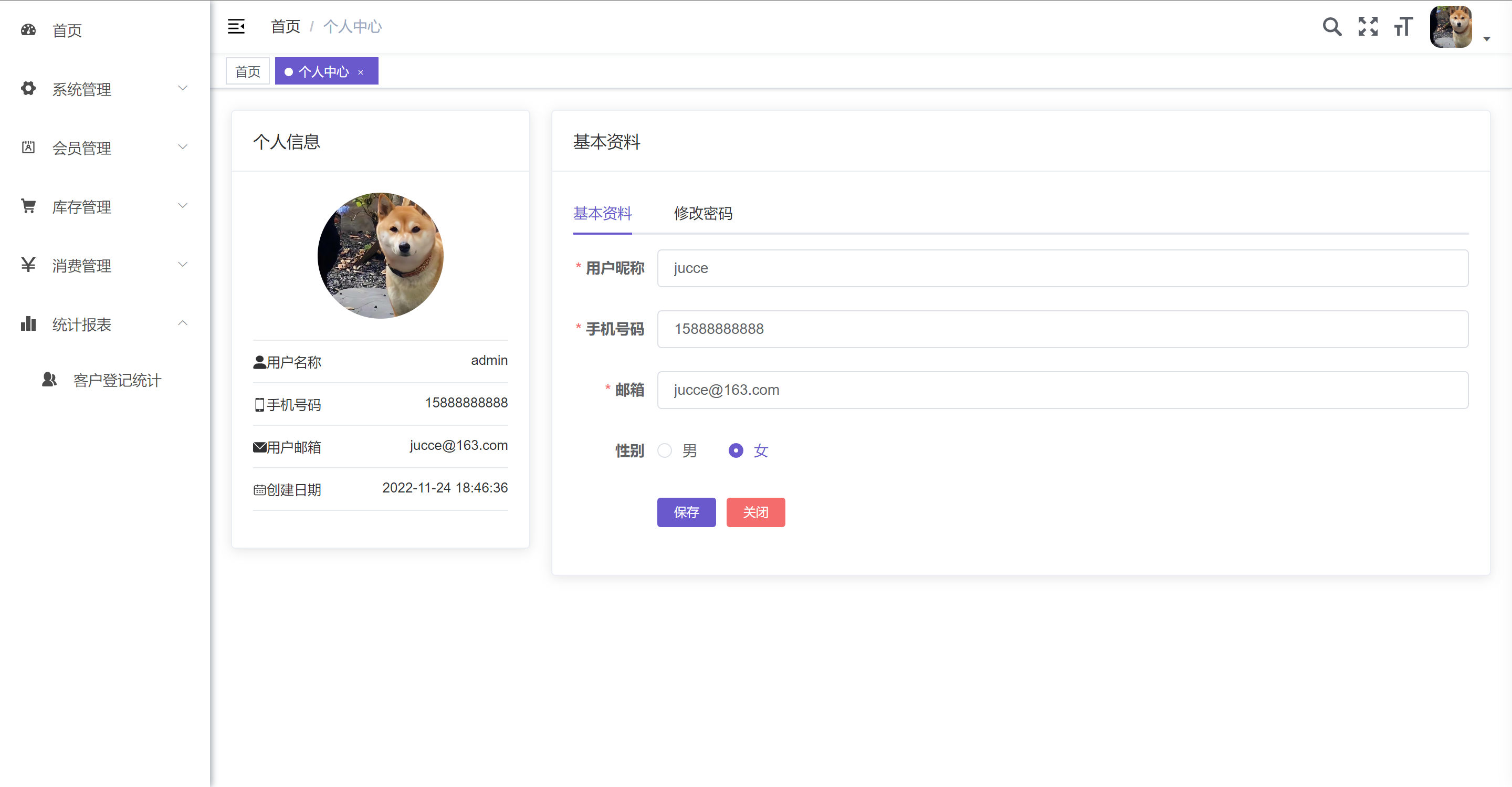
Task: Open the font size setting icon
Action: 1403,26
